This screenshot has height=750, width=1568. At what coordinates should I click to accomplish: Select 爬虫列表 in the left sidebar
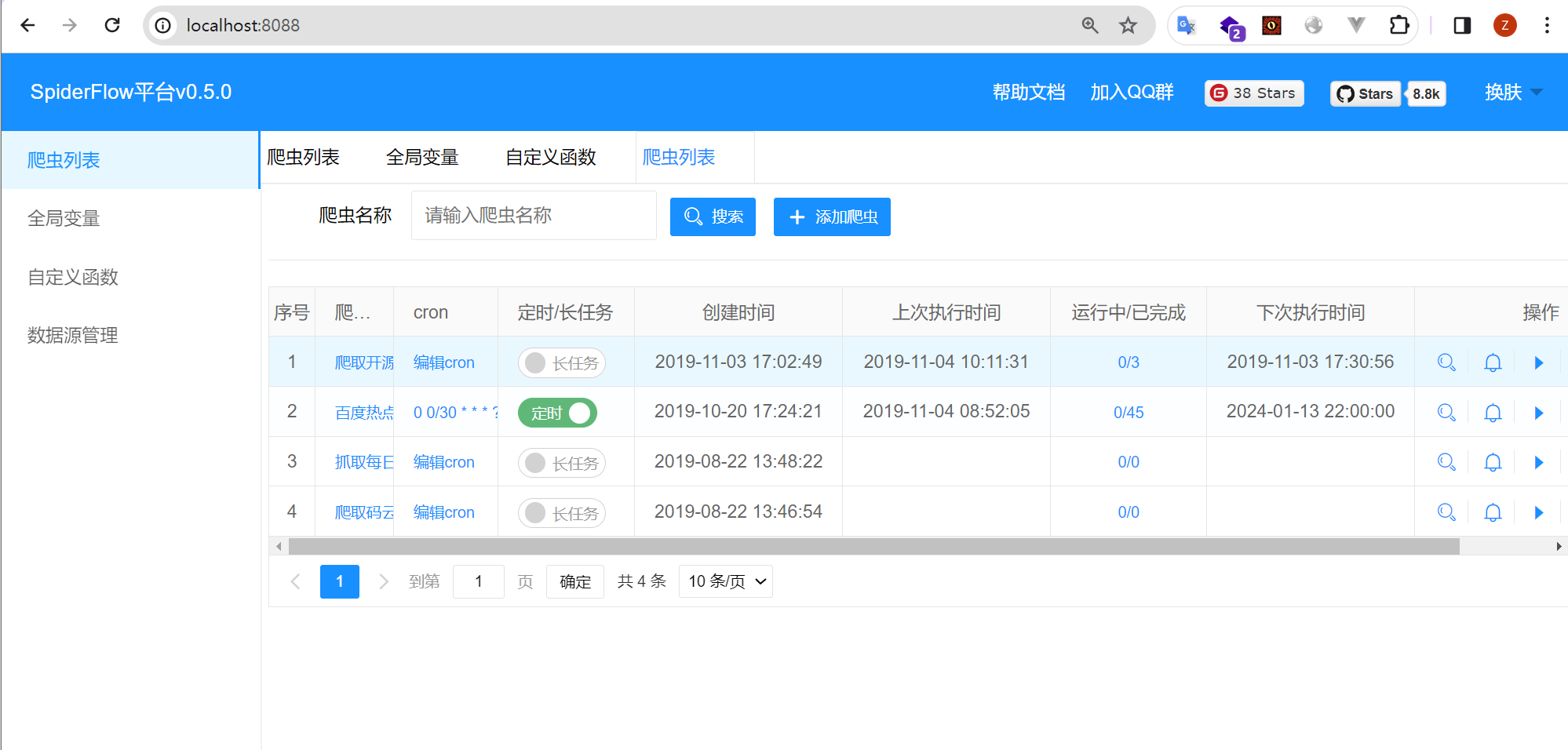click(129, 160)
